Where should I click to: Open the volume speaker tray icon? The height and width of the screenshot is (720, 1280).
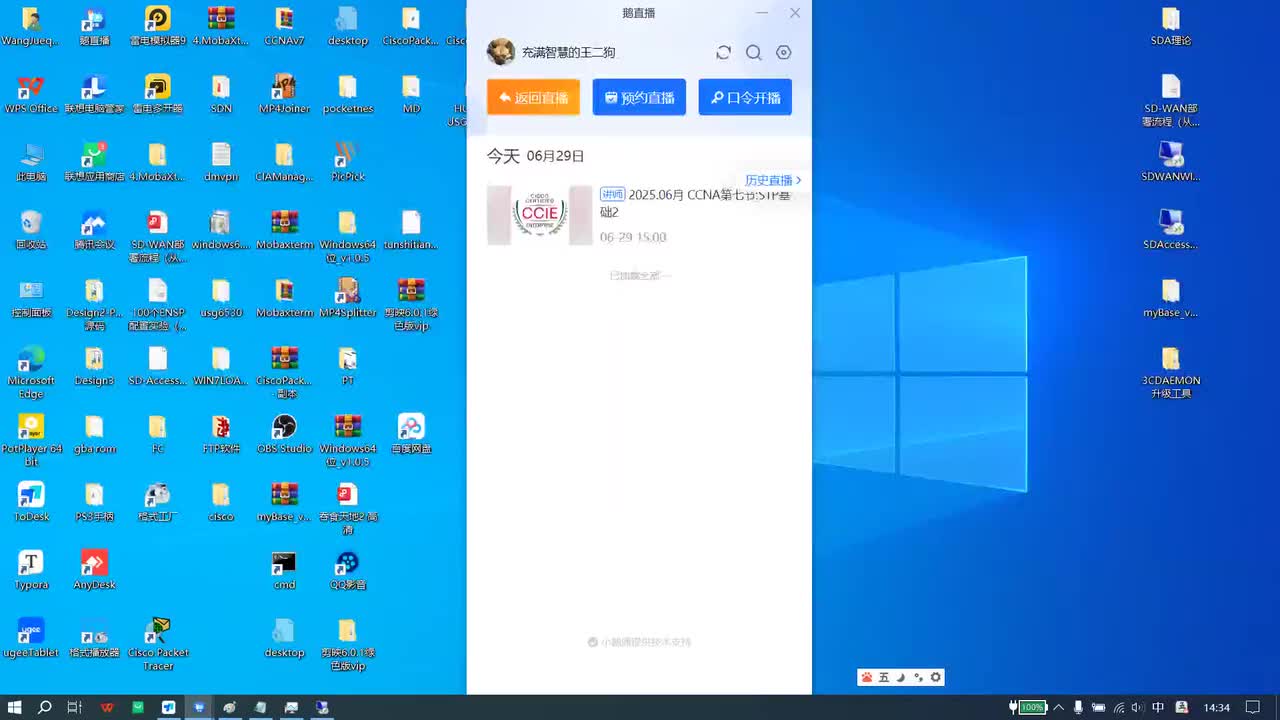[x=1138, y=707]
